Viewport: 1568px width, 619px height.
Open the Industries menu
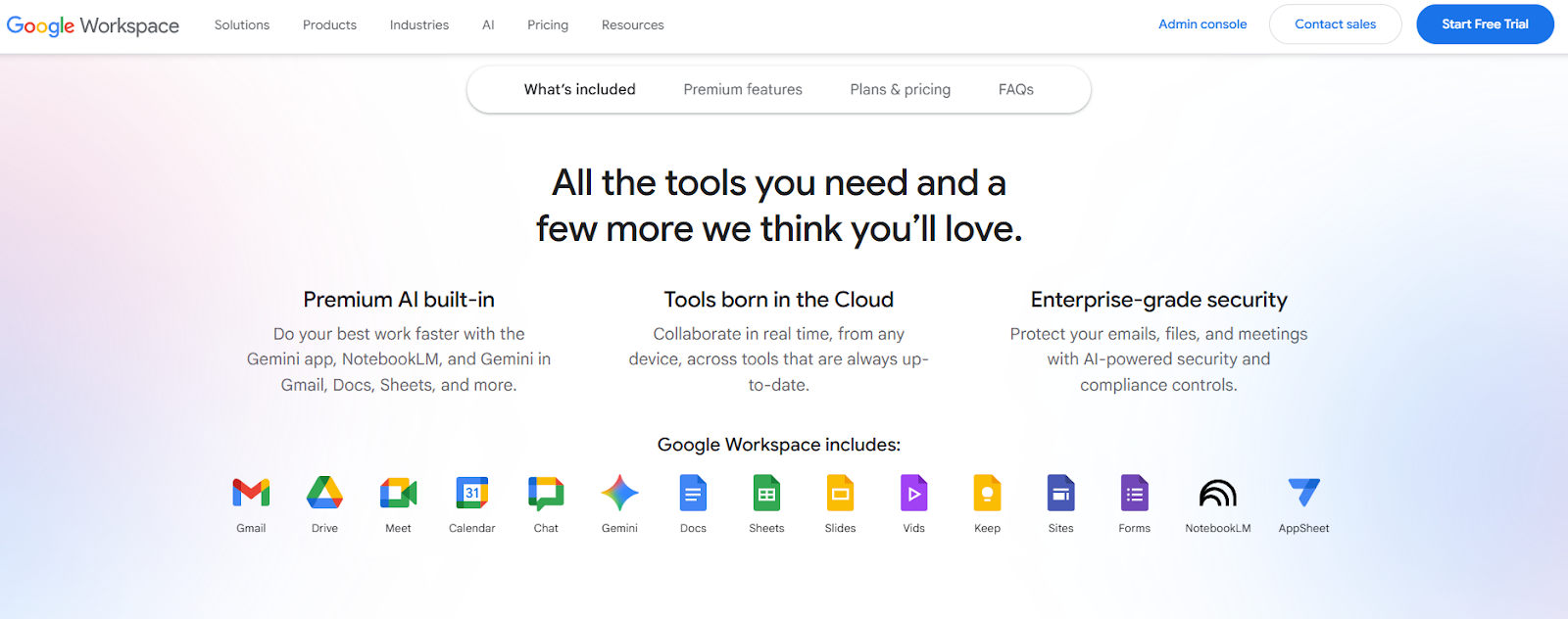point(419,25)
